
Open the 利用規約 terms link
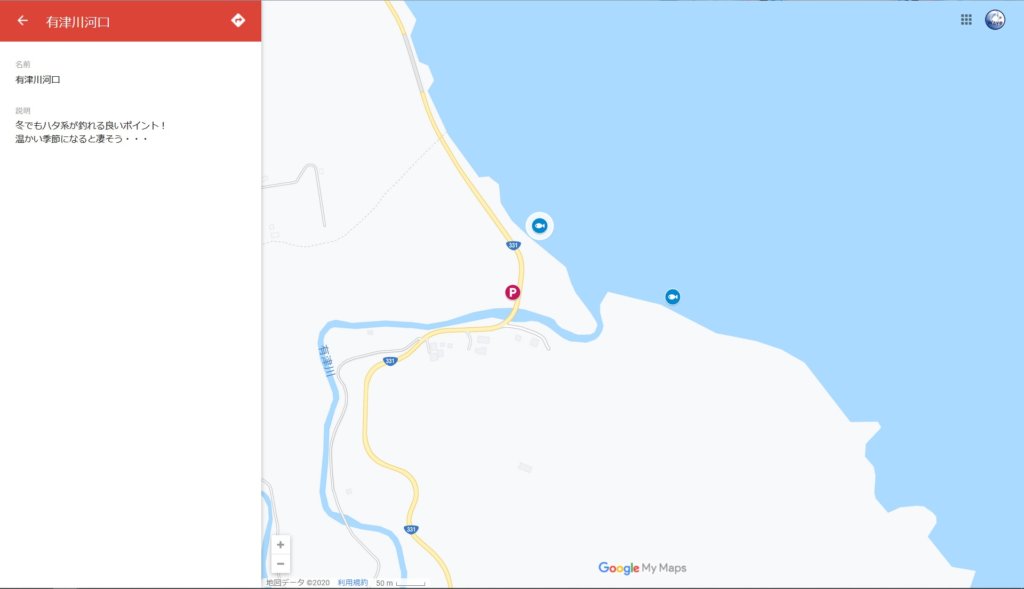click(353, 582)
